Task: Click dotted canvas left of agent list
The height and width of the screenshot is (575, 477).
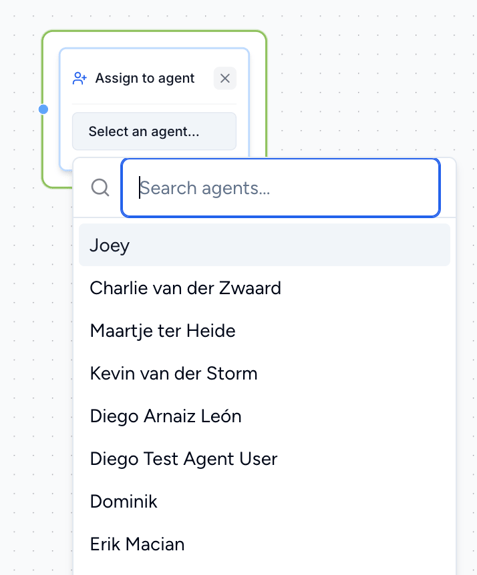Action: click(x=37, y=367)
